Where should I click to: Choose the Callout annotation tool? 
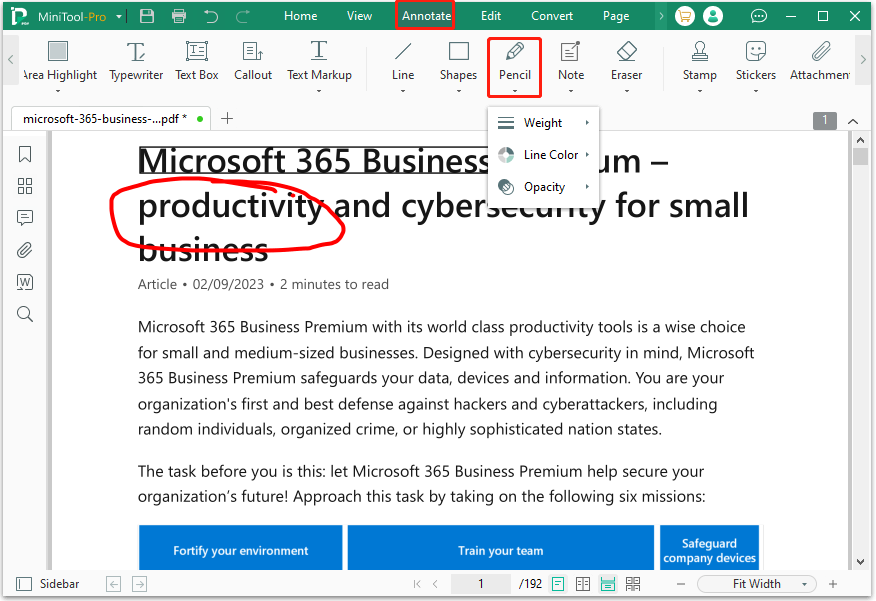point(253,61)
